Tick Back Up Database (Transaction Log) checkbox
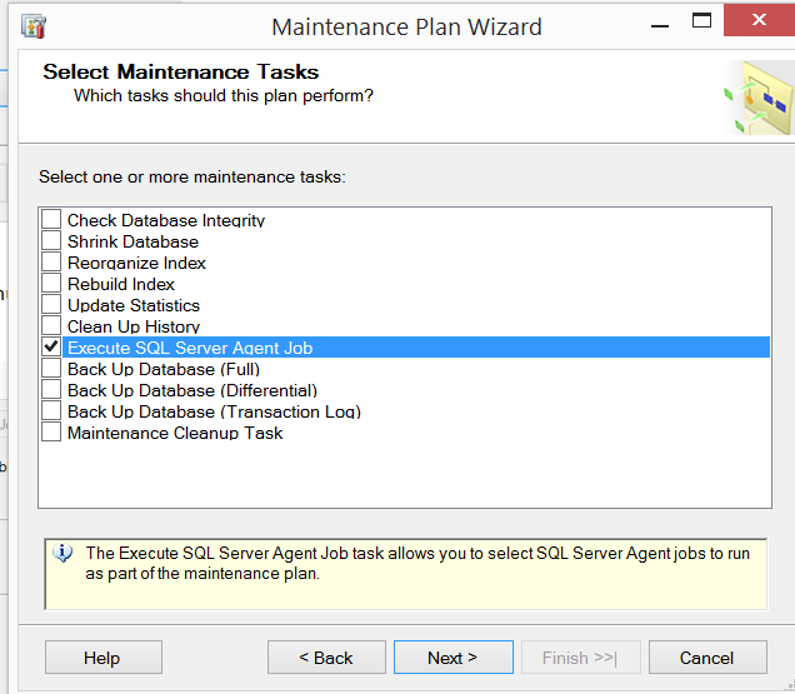795x694 pixels. click(51, 411)
